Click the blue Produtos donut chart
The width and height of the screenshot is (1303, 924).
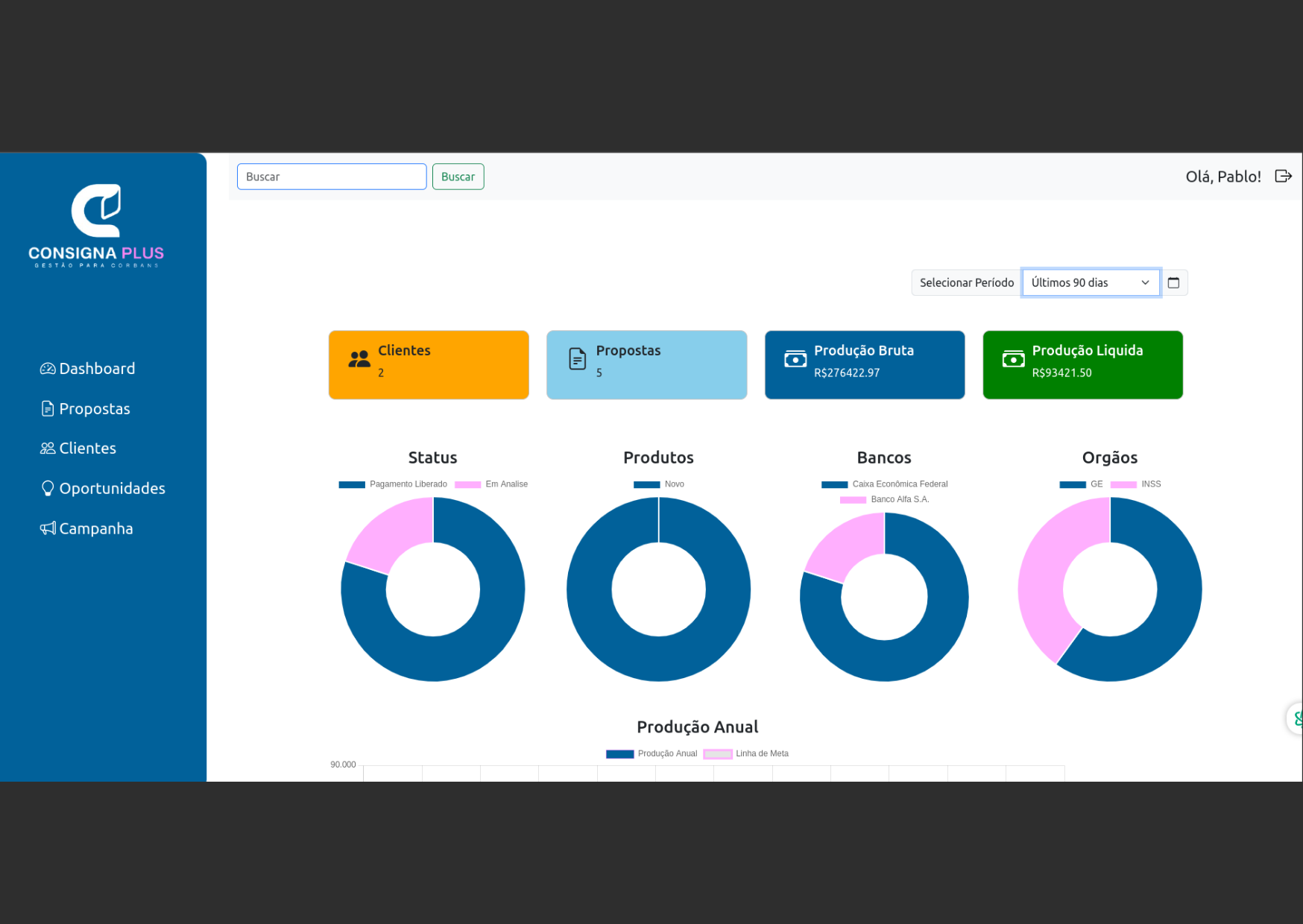pyautogui.click(x=589, y=589)
